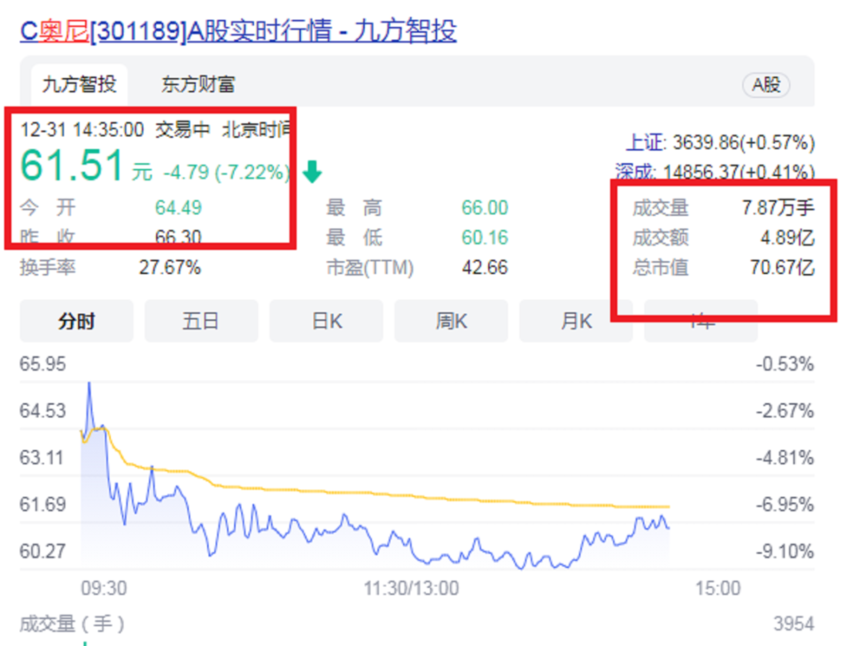The image size is (860, 646).
Task: Click the 成交量 value 7.87万手
Action: [x=778, y=208]
